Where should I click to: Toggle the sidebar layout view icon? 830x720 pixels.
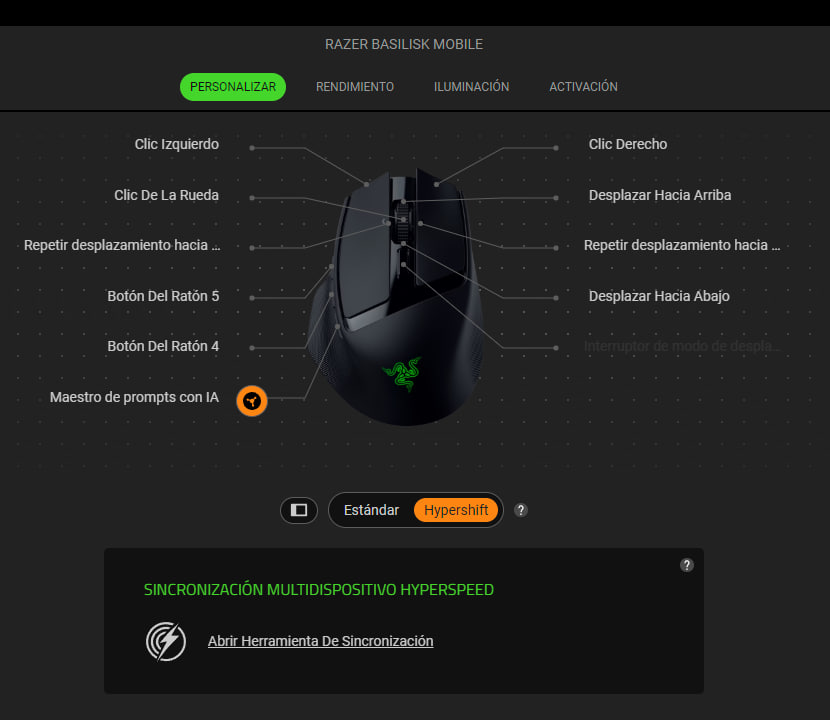coord(299,510)
